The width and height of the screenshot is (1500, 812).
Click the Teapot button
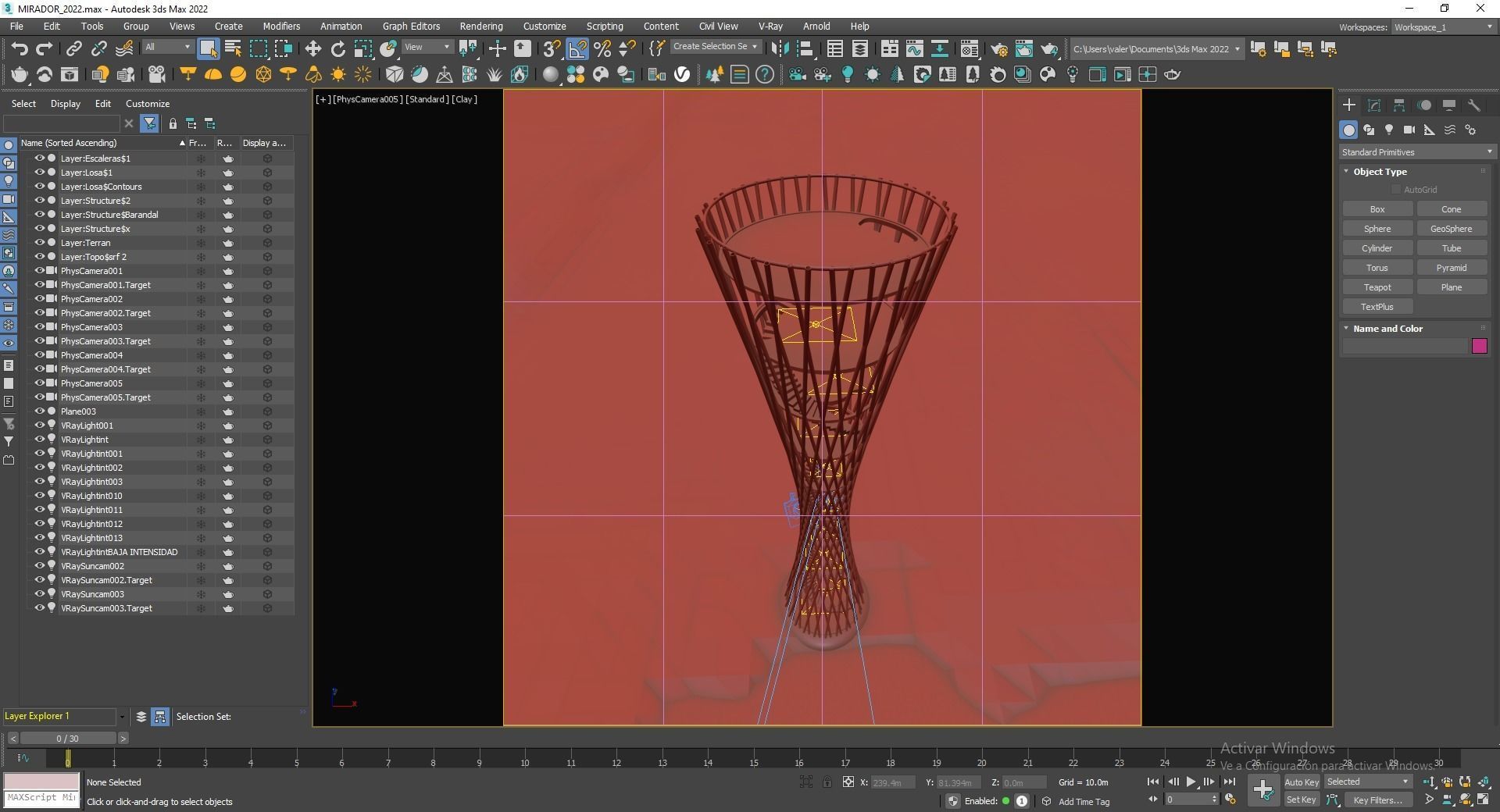point(1377,287)
